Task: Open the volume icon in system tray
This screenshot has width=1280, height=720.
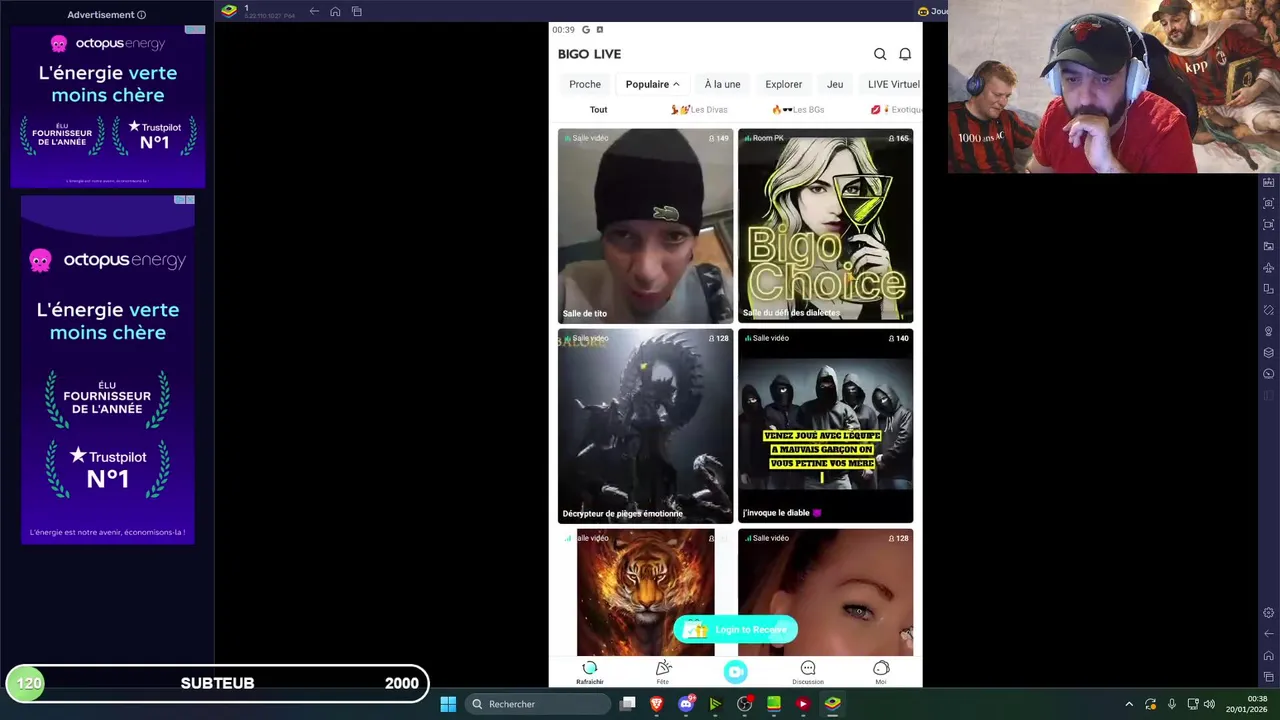Action: coord(1209,704)
